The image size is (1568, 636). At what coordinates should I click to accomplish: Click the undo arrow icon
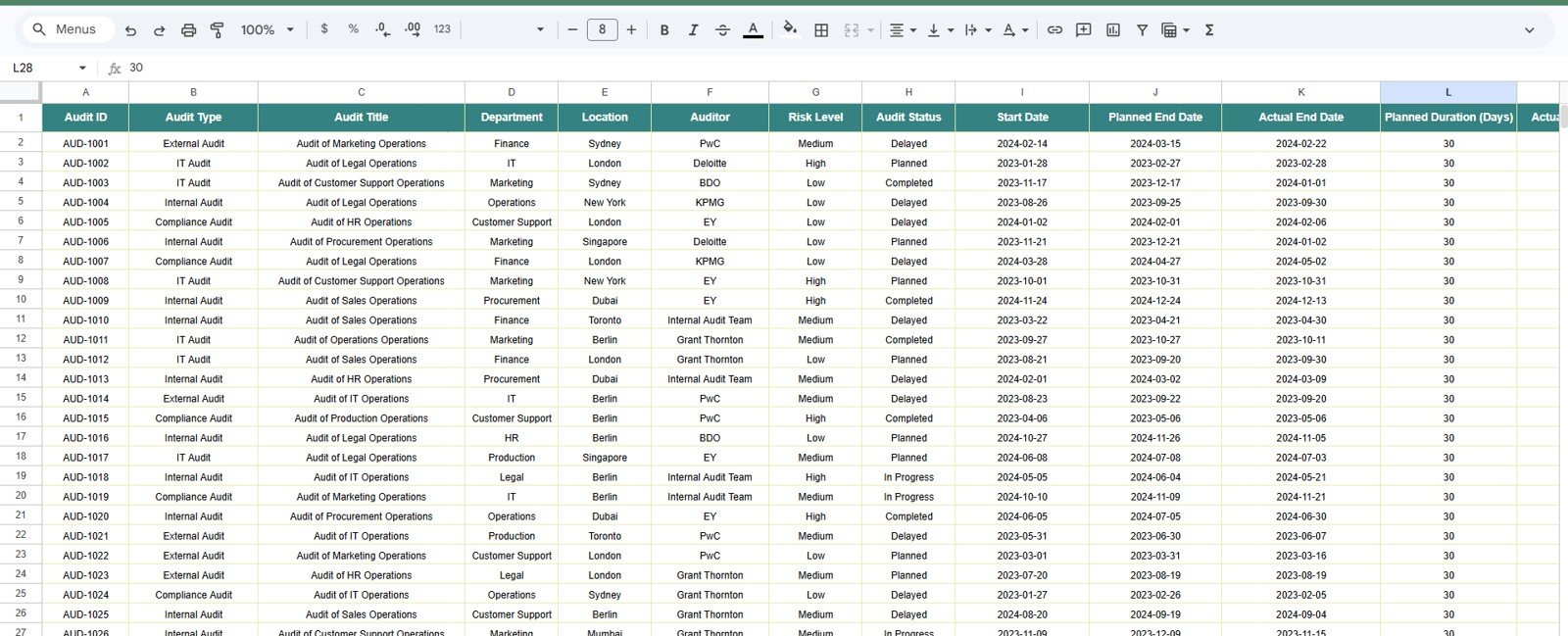130,30
